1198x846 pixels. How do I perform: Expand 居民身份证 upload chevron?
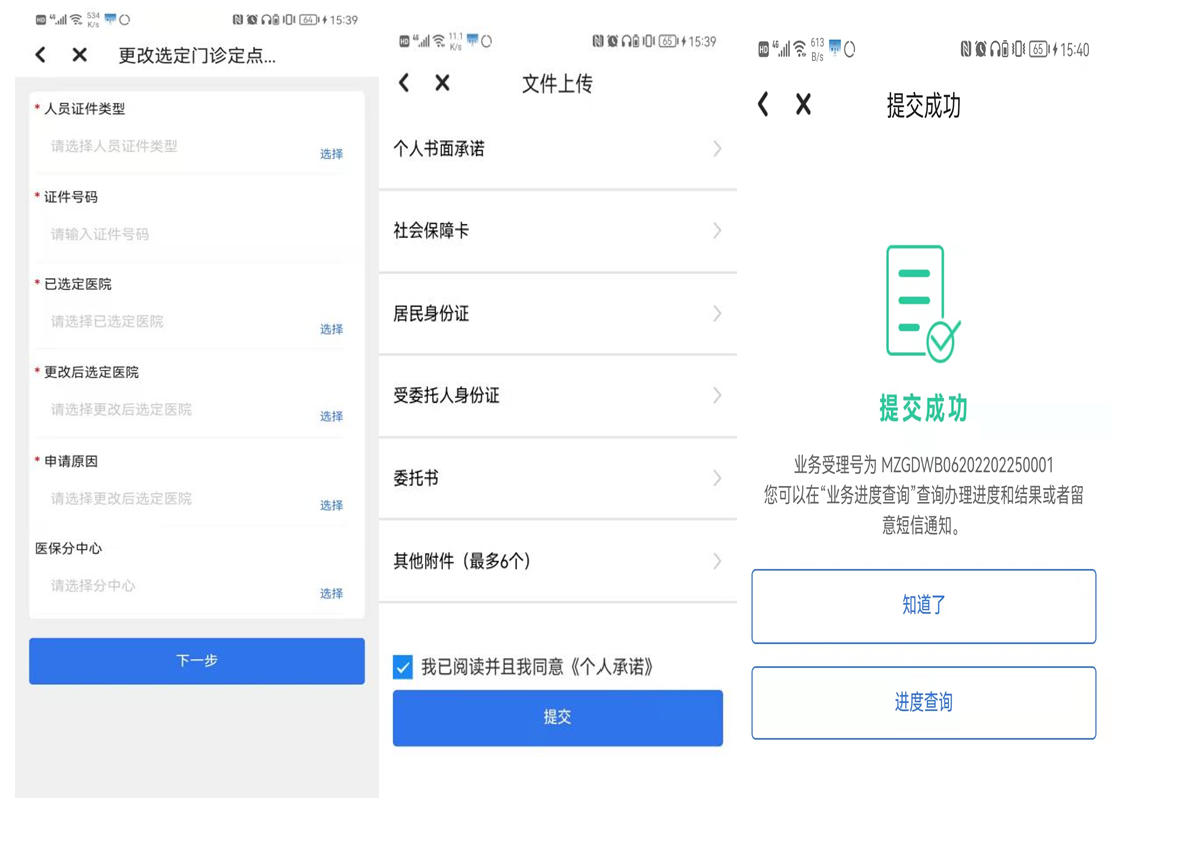(717, 314)
